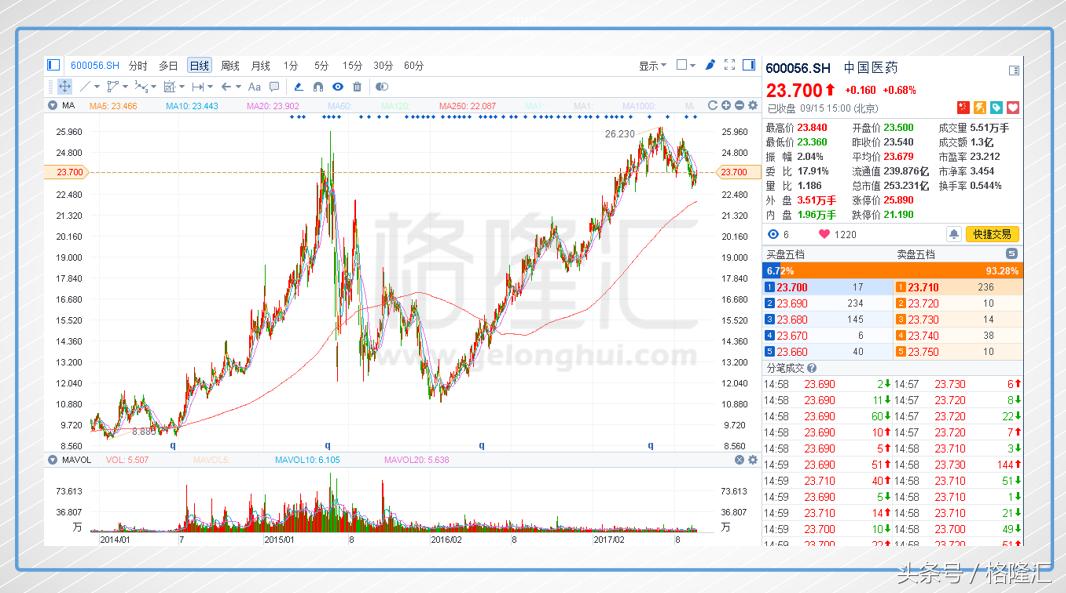1066x593 pixels.
Task: Click the 6.72% buy ratio bar
Action: (x=771, y=271)
